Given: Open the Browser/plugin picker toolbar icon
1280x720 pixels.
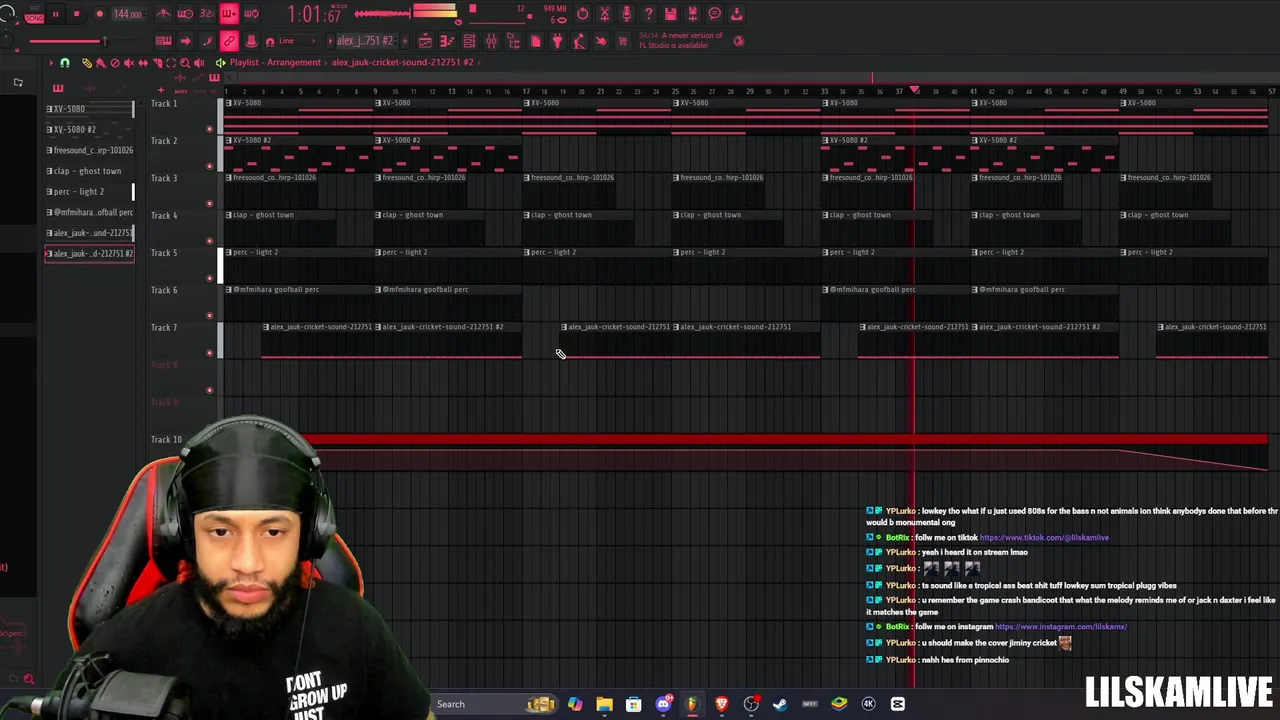Looking at the screenshot, I should coord(513,41).
